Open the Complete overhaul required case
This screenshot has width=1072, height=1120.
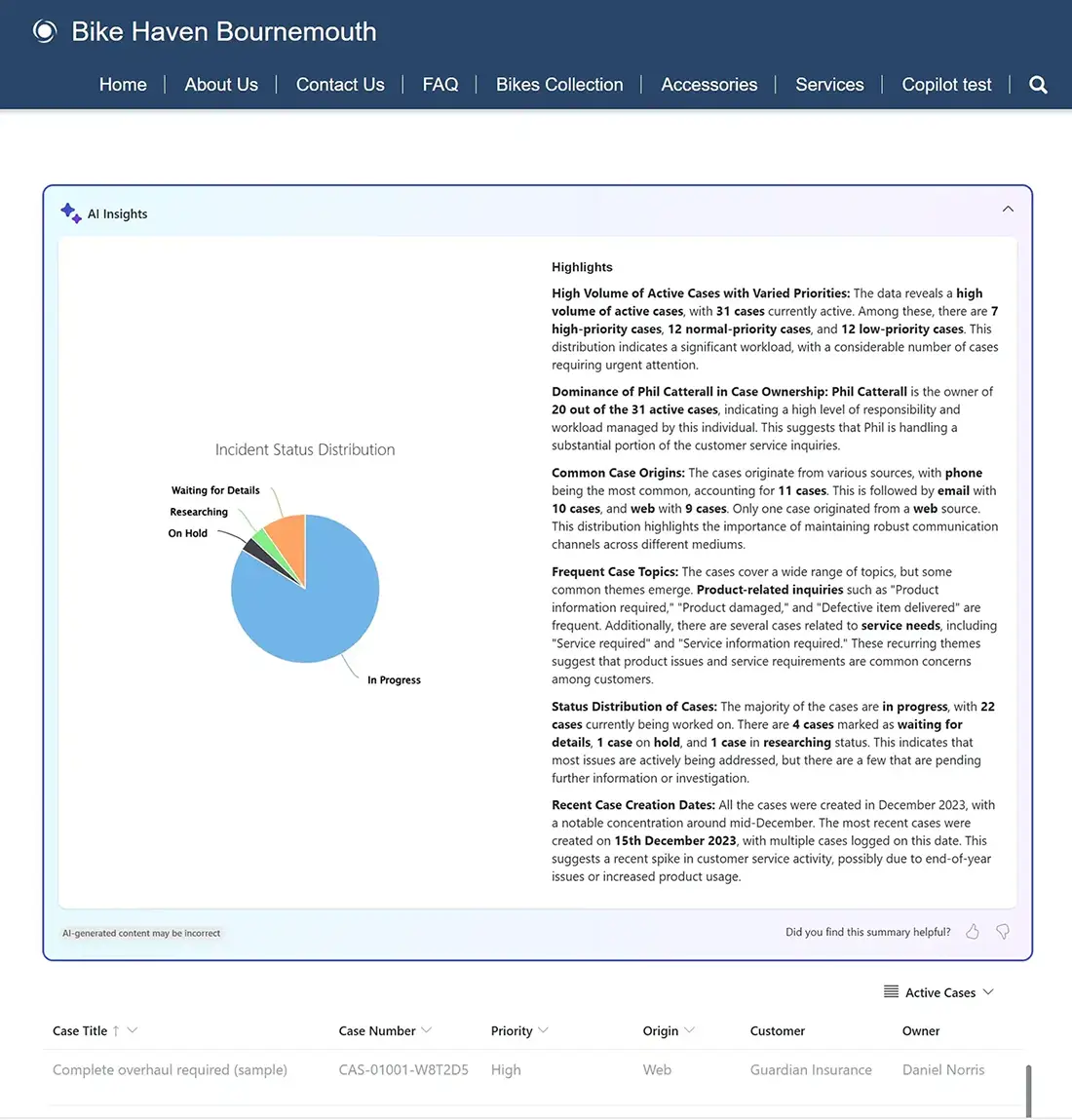(x=170, y=1069)
